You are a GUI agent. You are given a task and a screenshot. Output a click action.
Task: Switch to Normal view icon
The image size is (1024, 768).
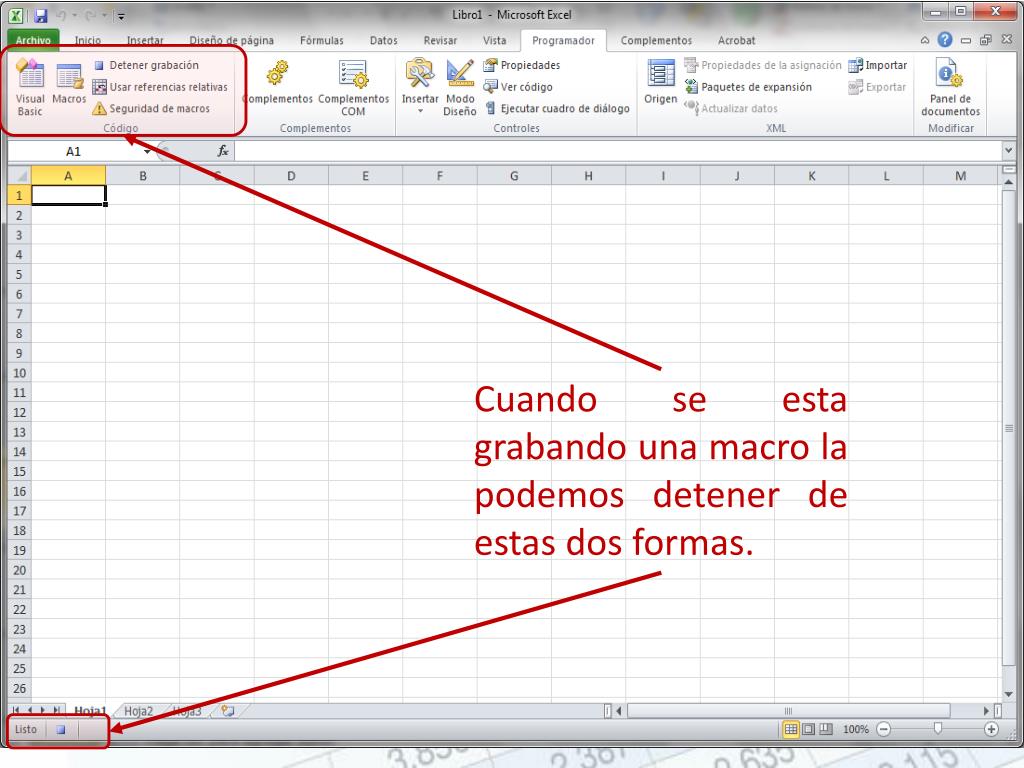pos(791,729)
